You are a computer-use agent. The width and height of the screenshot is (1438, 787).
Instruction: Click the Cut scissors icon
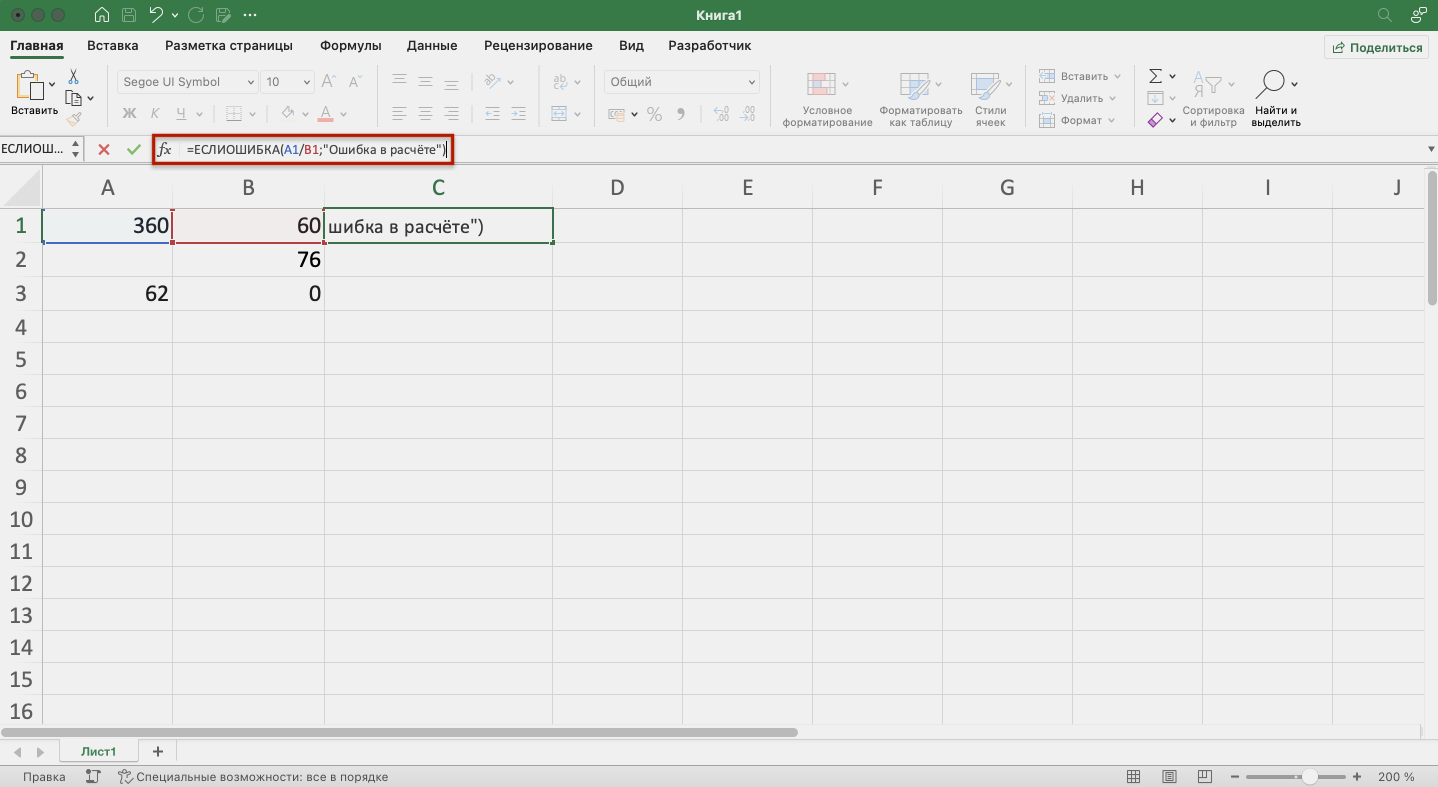tap(73, 77)
